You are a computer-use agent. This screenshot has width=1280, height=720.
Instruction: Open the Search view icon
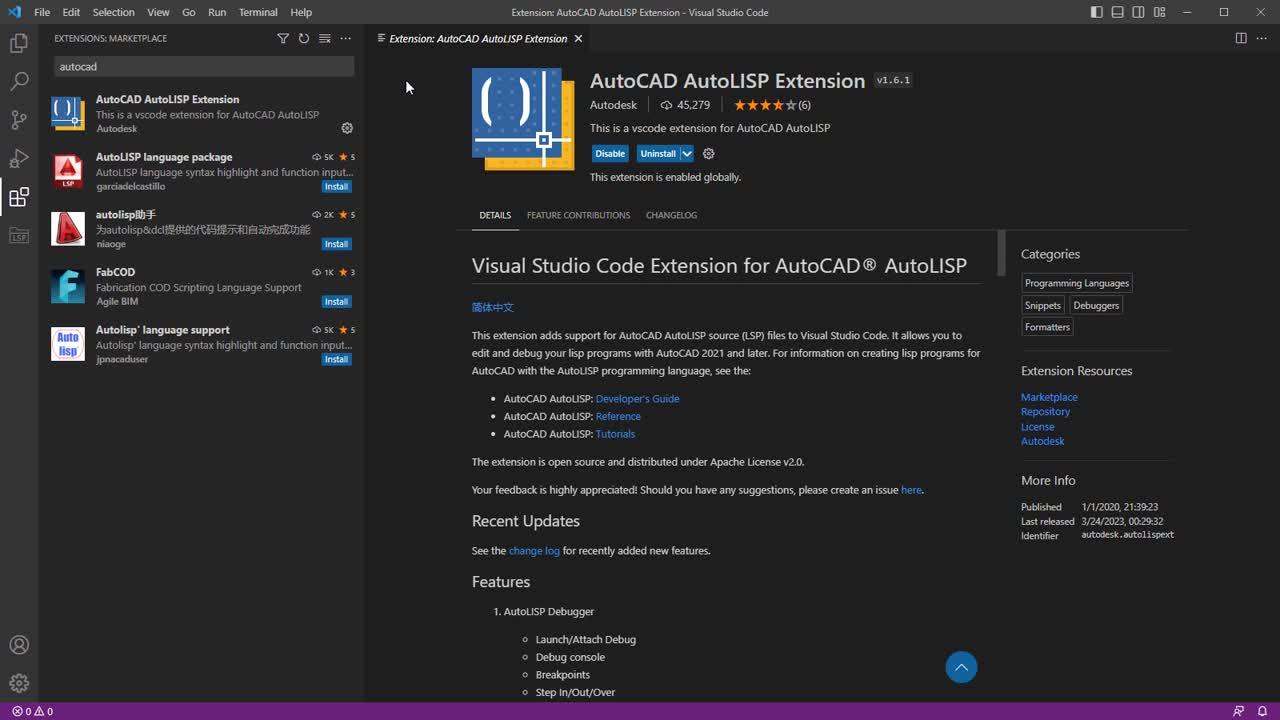pyautogui.click(x=19, y=82)
